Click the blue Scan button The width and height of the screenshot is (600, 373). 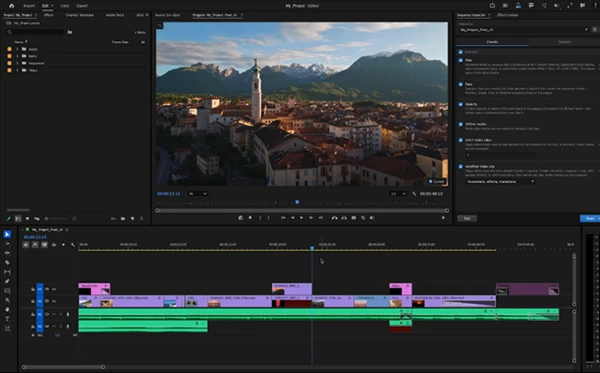click(x=590, y=218)
